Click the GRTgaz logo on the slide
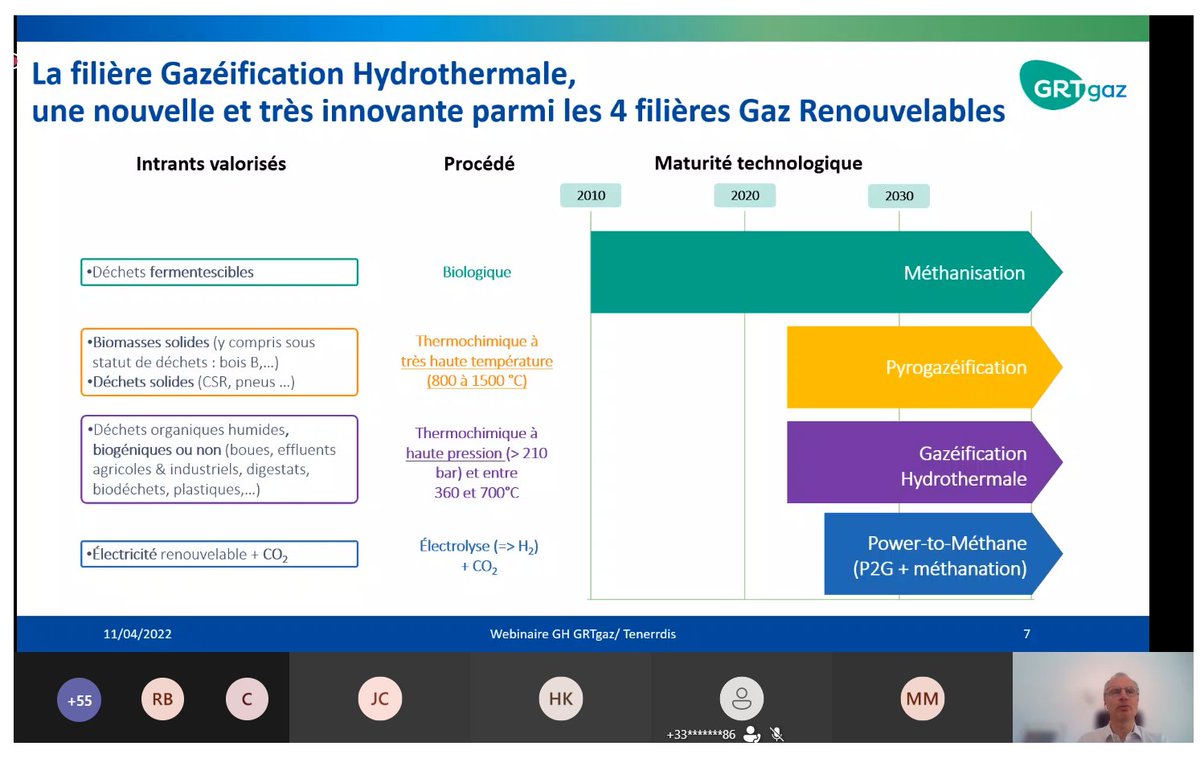Screen dimensions: 1200x779 1072,87
